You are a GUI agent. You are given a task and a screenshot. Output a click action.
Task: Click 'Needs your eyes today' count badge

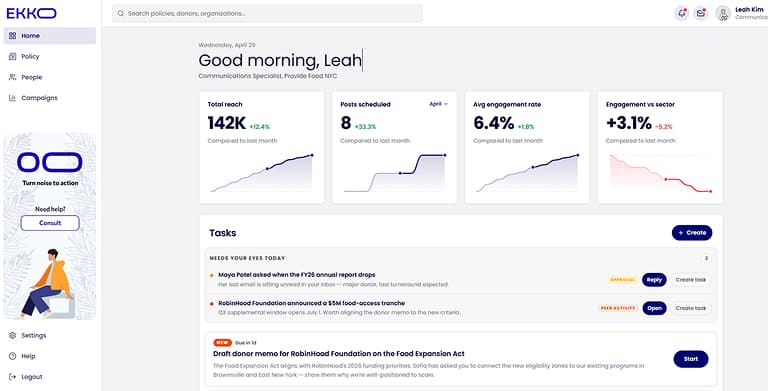pyautogui.click(x=706, y=258)
